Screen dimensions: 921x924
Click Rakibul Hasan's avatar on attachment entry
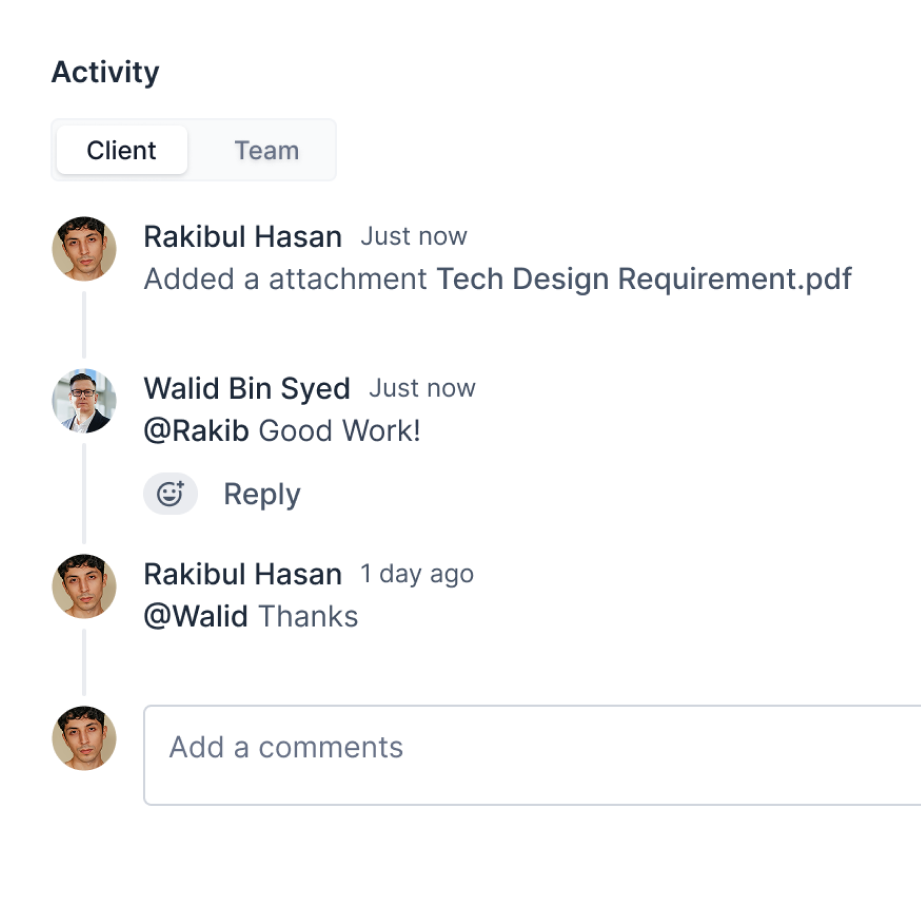point(84,249)
